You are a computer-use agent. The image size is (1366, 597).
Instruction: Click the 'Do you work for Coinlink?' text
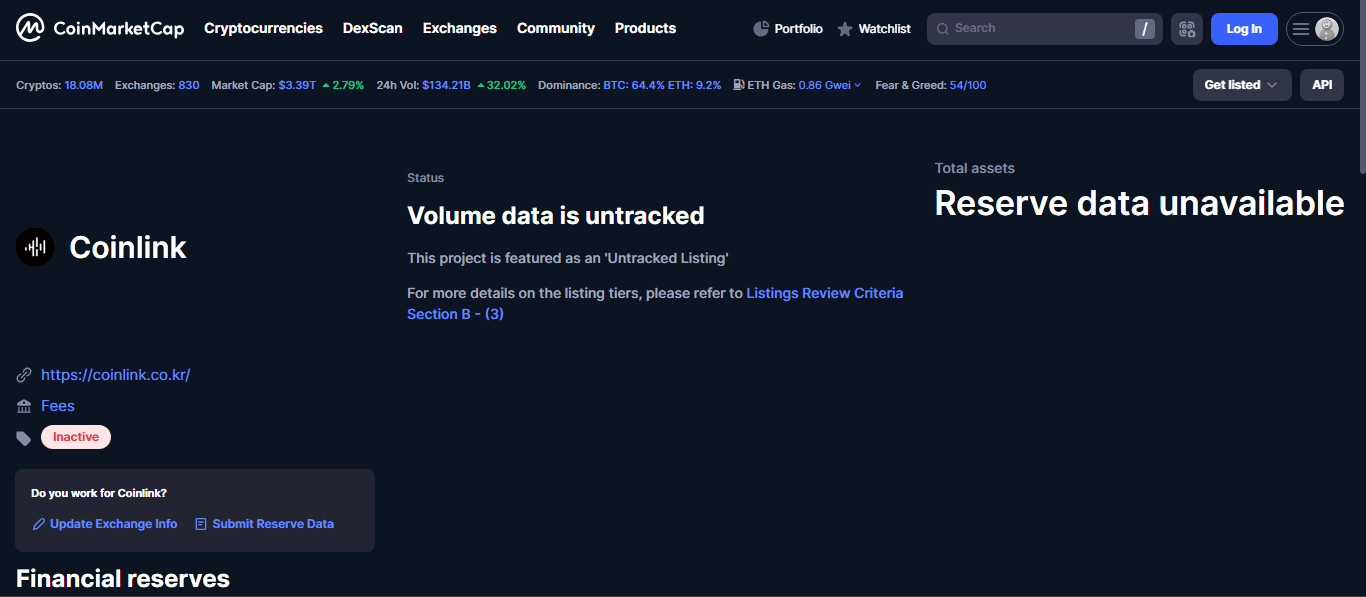tap(99, 493)
